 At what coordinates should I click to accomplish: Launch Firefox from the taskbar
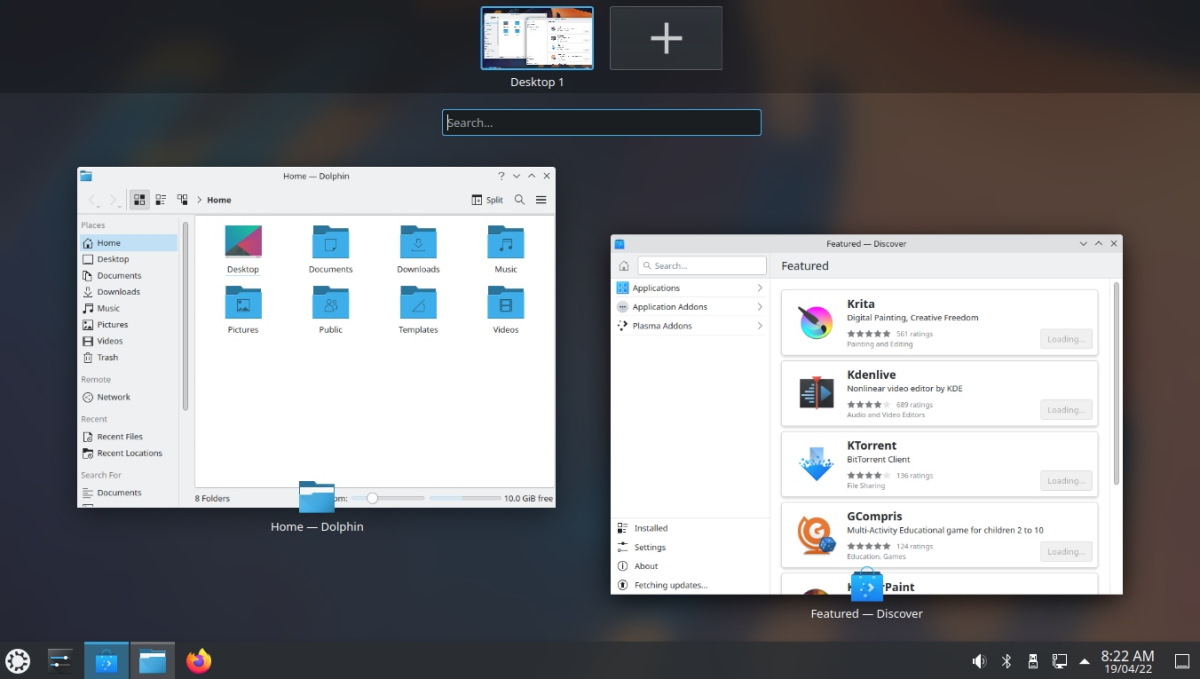click(198, 660)
